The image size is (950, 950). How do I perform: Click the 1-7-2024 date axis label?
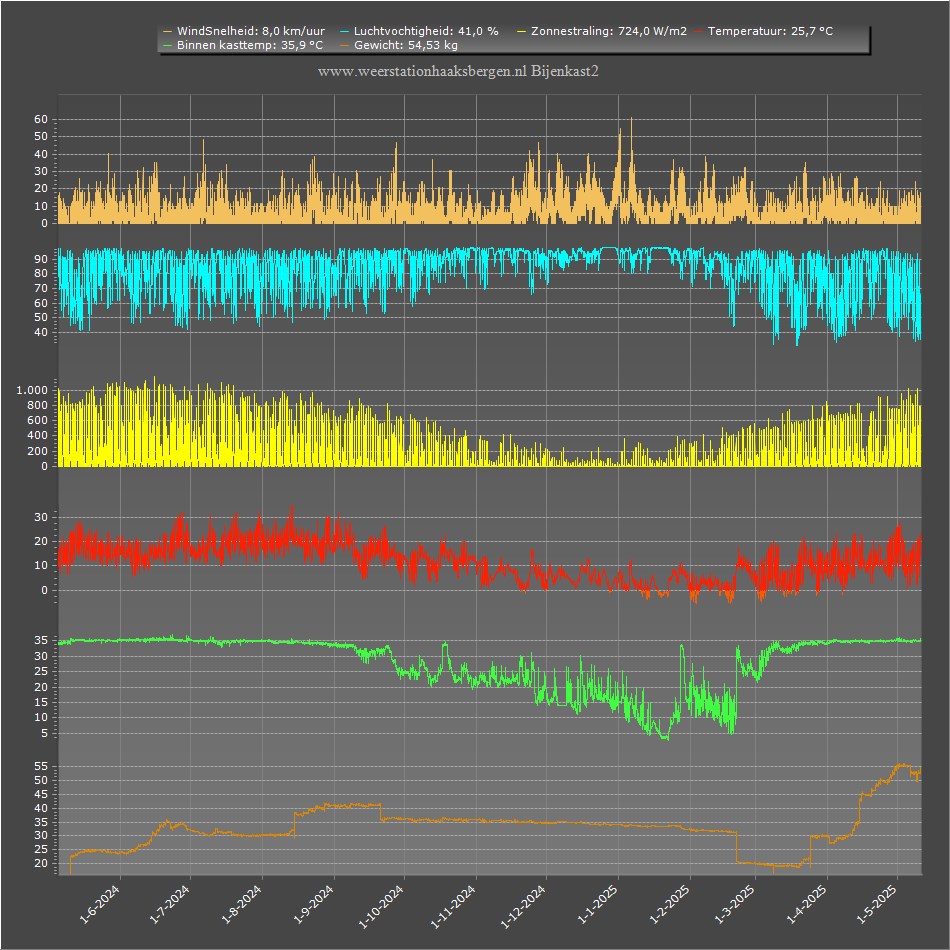click(171, 903)
